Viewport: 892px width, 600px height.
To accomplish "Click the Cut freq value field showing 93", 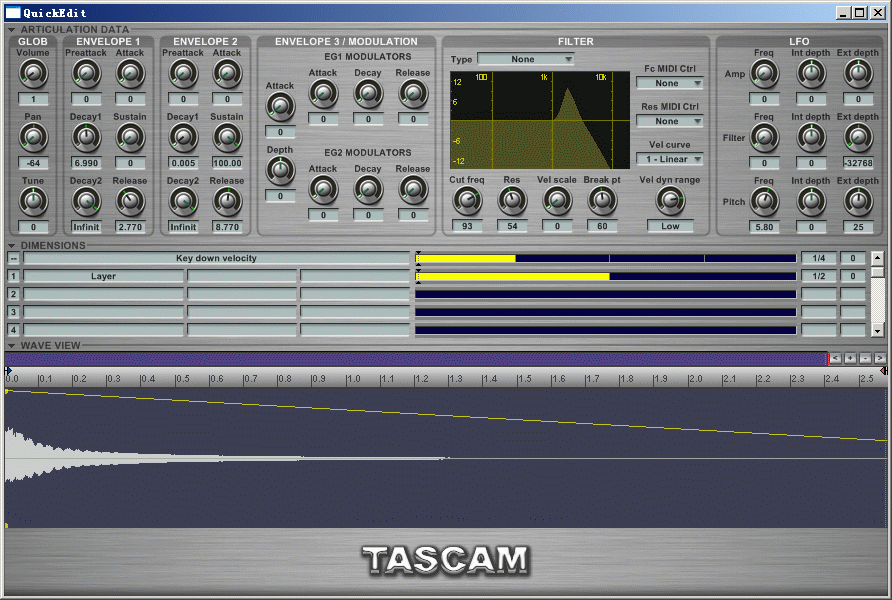I will point(467,226).
